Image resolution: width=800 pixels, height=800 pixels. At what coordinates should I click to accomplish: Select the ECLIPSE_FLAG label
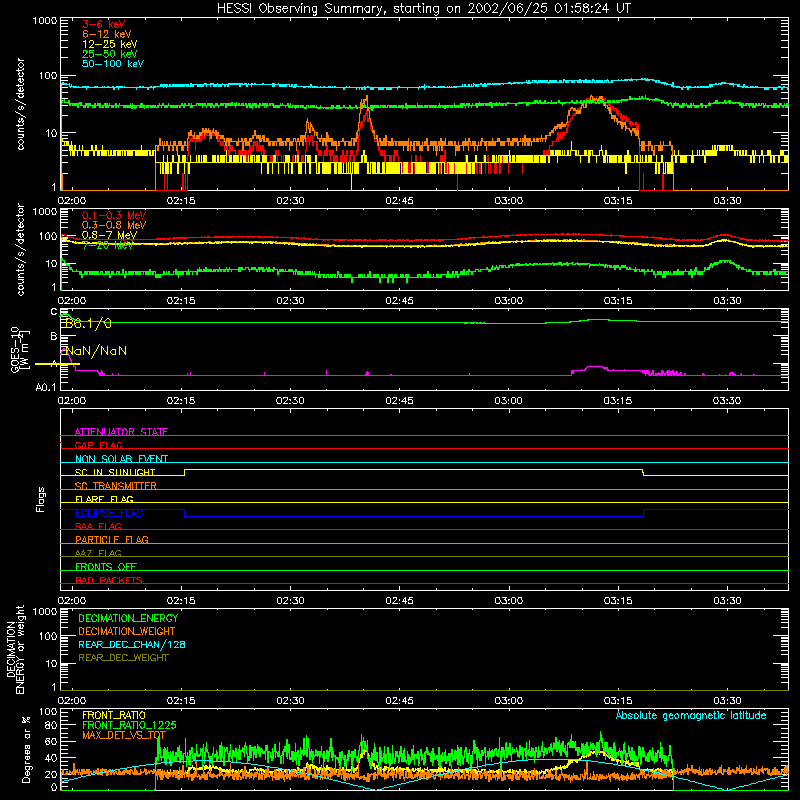(x=109, y=513)
